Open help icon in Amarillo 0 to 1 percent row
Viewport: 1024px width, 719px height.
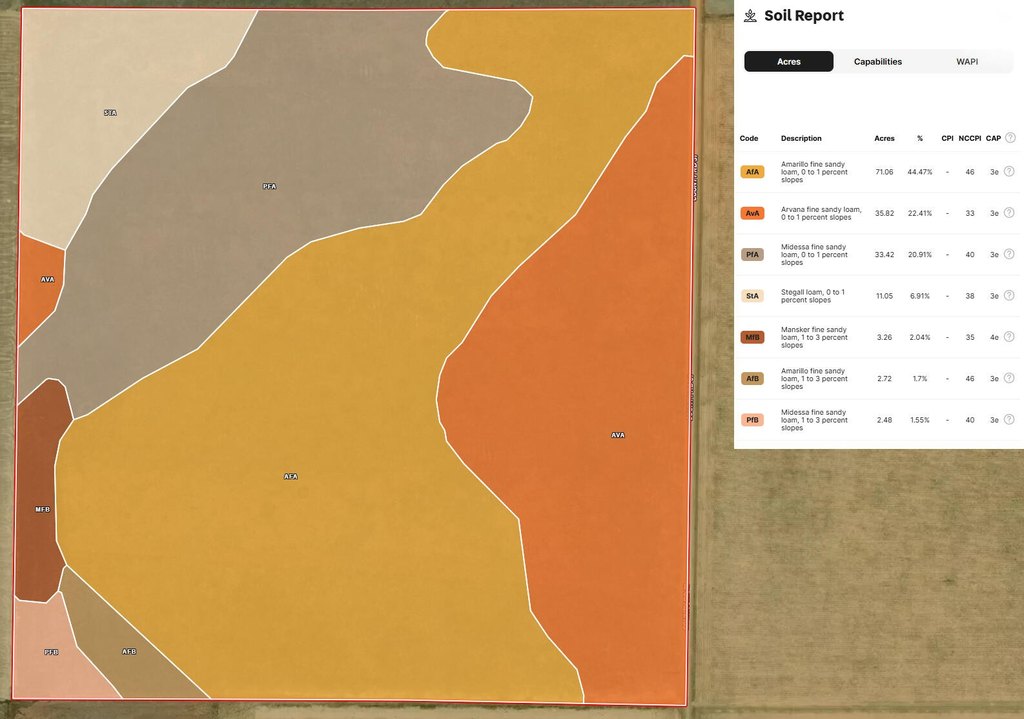(1009, 172)
